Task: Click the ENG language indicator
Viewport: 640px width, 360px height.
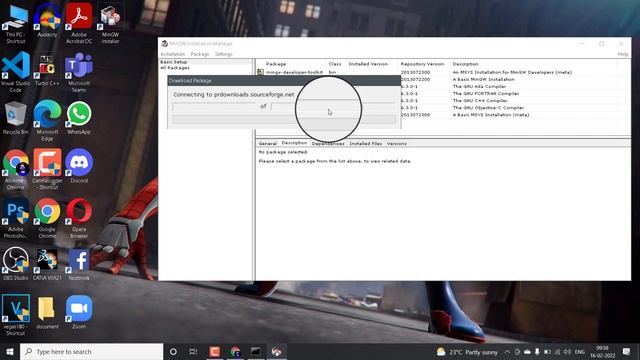Action: click(x=580, y=352)
